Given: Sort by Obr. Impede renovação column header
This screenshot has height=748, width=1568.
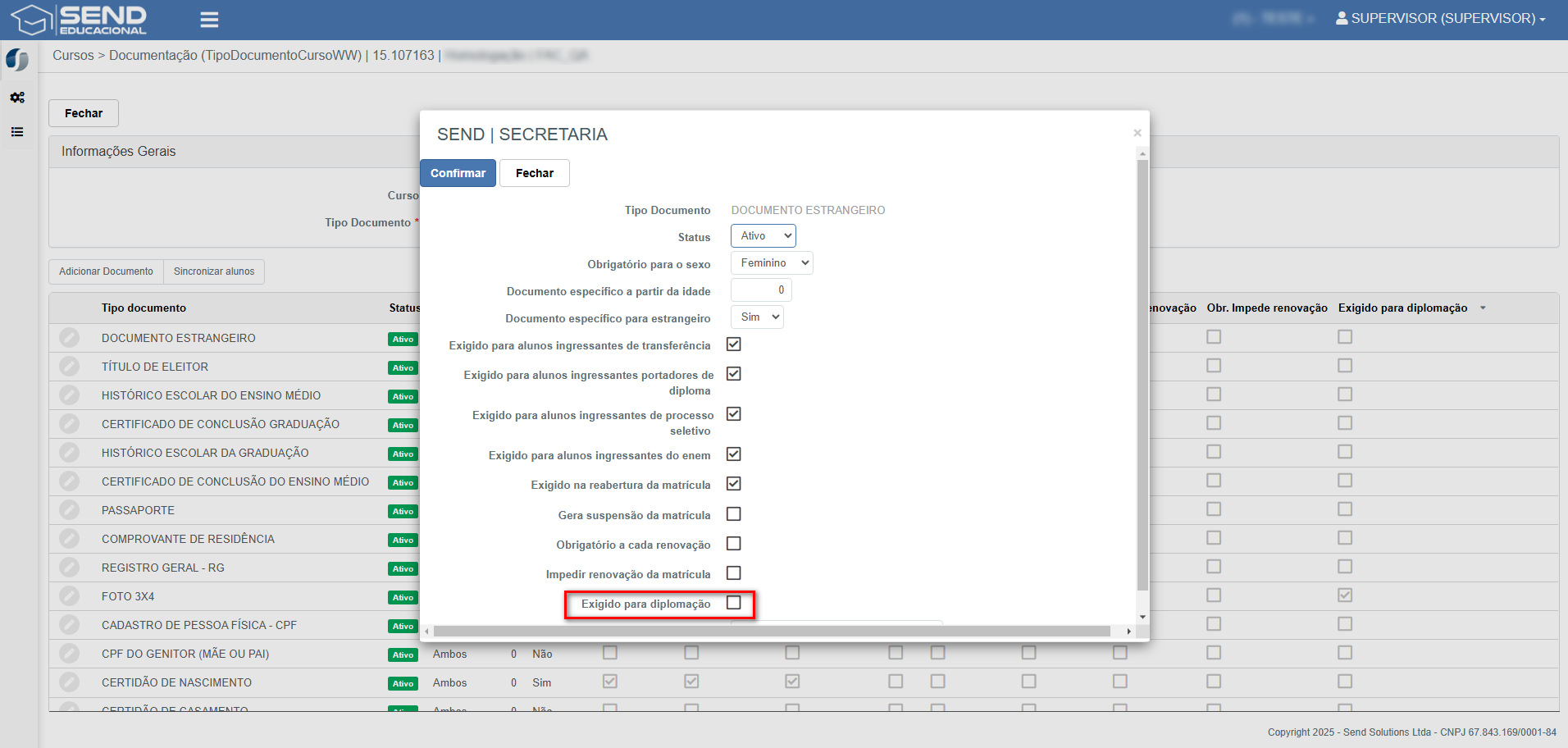Looking at the screenshot, I should [x=1267, y=308].
